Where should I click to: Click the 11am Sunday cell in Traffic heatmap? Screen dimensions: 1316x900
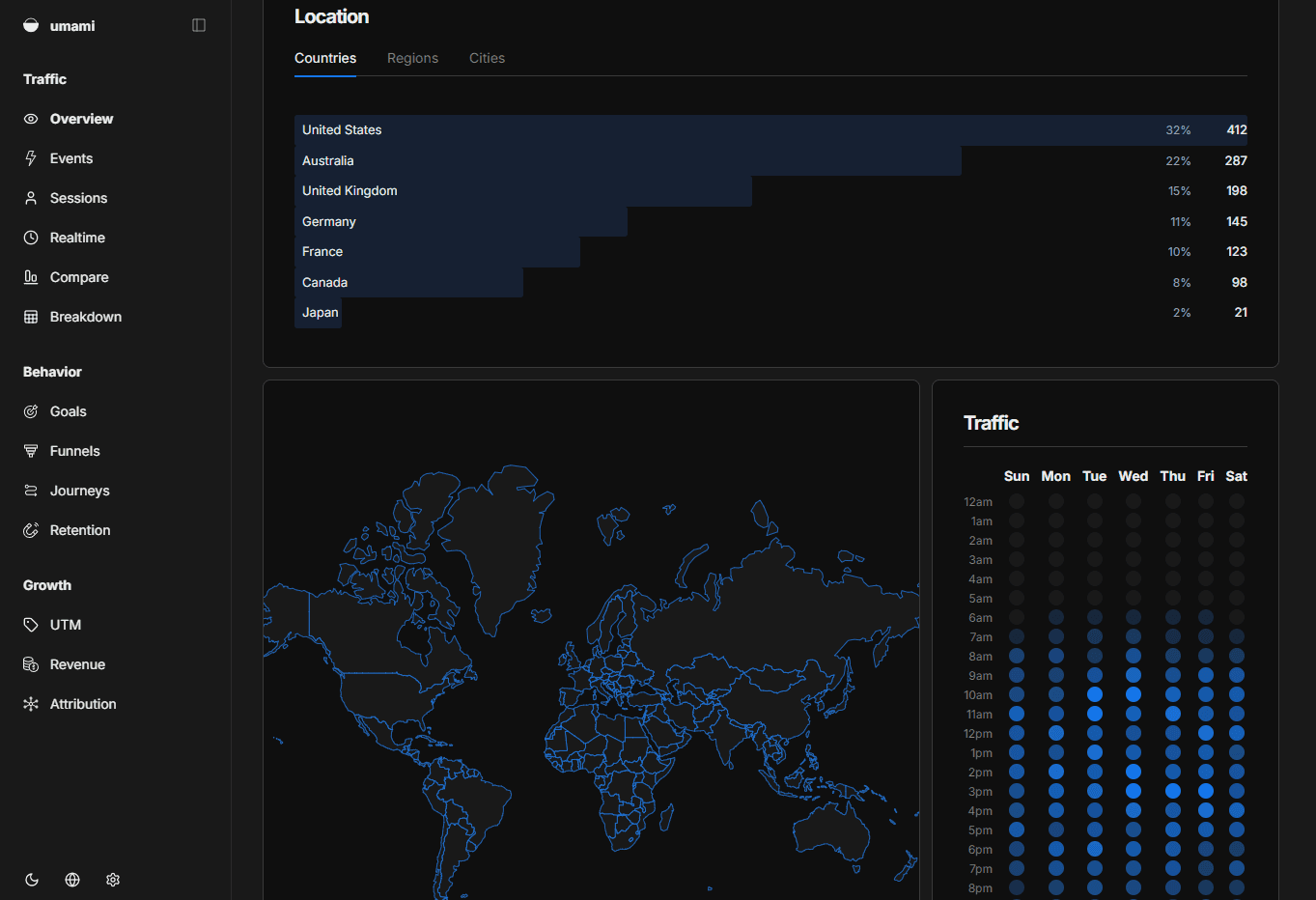coord(1017,714)
